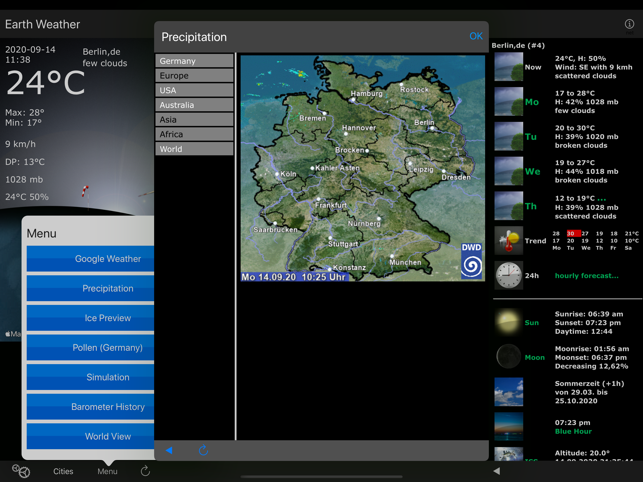Tap the 24h clock icon

coord(508,275)
